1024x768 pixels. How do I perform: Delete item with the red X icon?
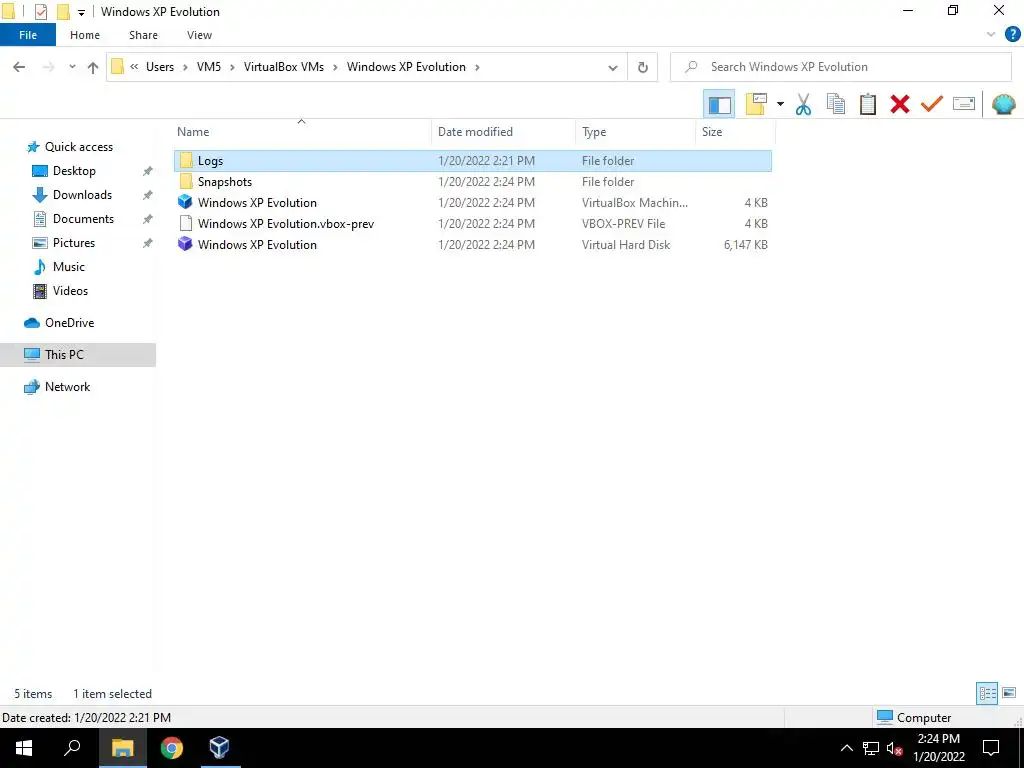899,104
